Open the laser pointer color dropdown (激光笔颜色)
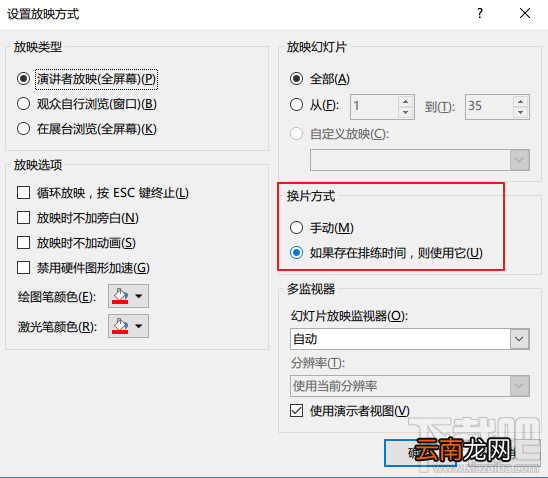Viewport: 548px width, 478px height. tap(128, 326)
